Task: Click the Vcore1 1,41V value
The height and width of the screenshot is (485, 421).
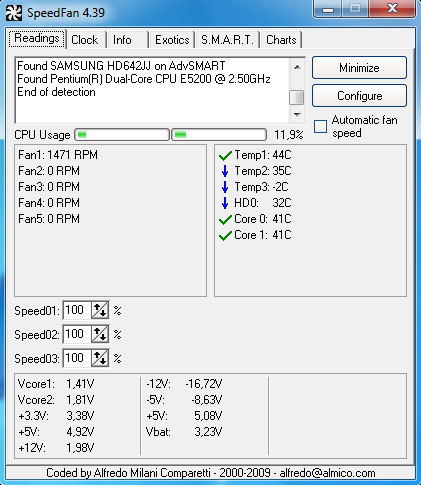Action: point(80,384)
